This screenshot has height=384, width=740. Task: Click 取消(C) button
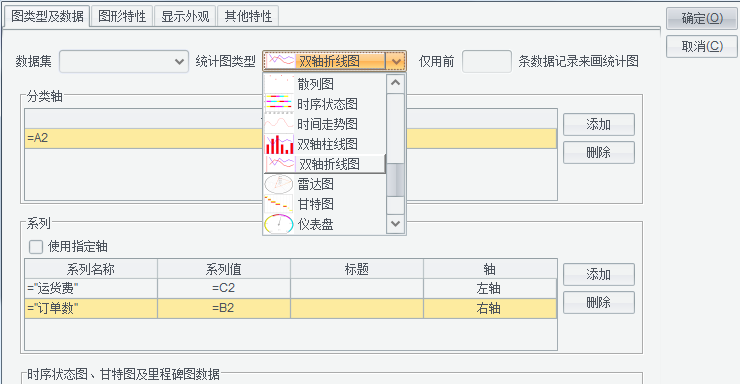pos(702,46)
